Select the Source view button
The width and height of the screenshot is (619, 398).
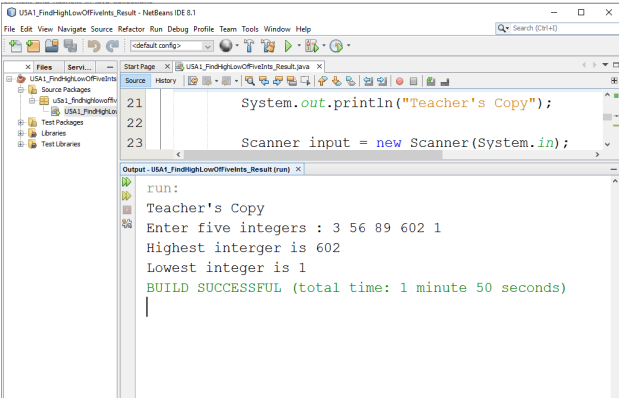coord(135,81)
